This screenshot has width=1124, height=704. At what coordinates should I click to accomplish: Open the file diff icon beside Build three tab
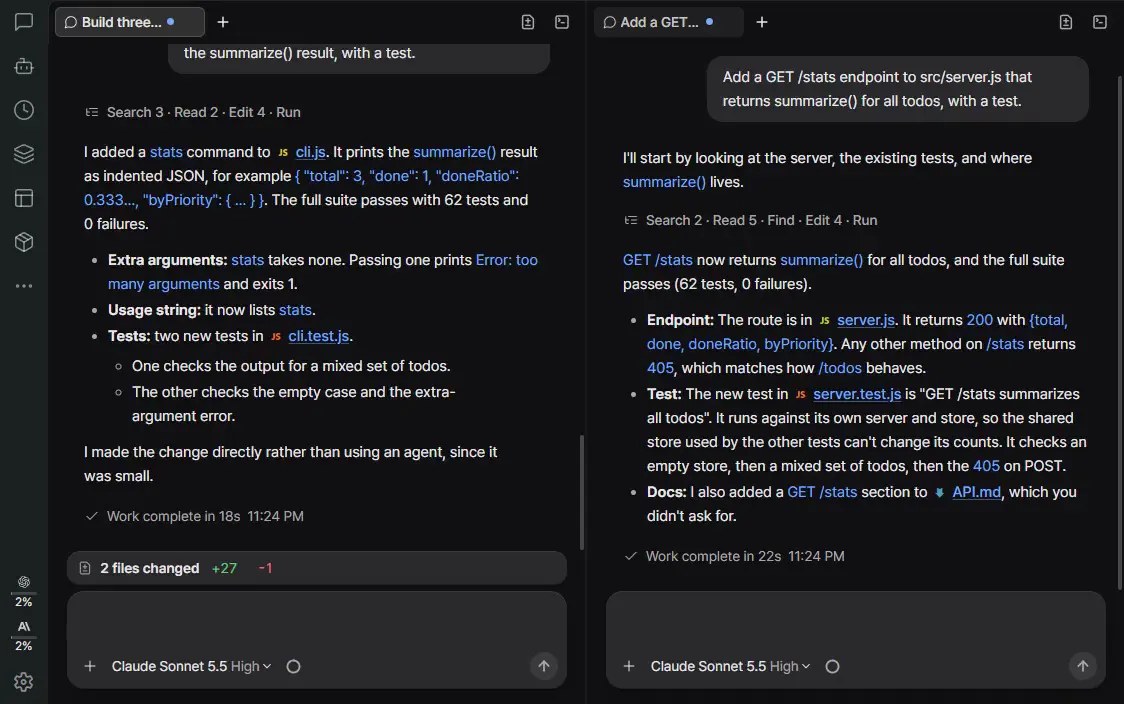coord(528,22)
